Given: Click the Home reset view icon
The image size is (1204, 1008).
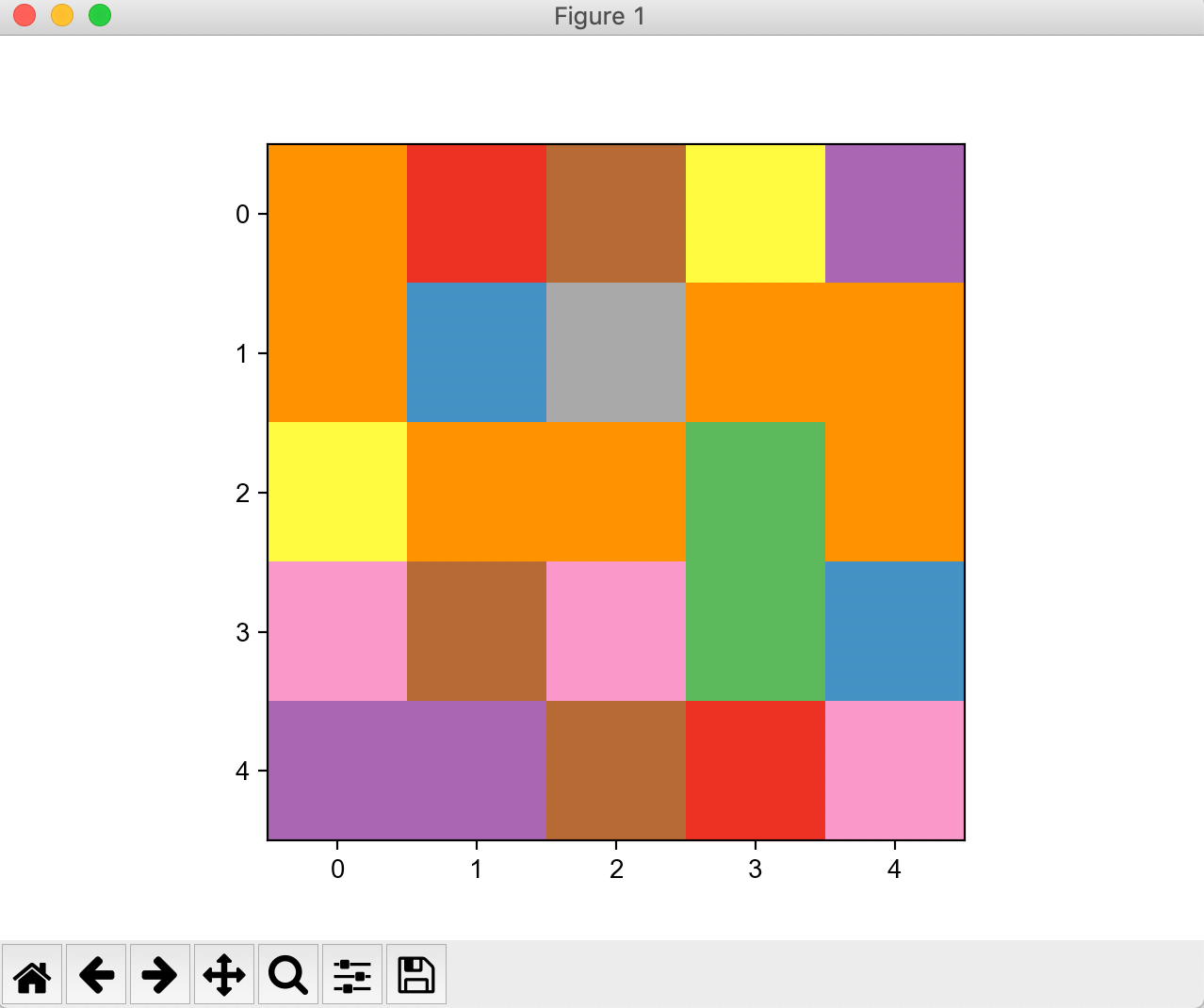Looking at the screenshot, I should (x=32, y=974).
